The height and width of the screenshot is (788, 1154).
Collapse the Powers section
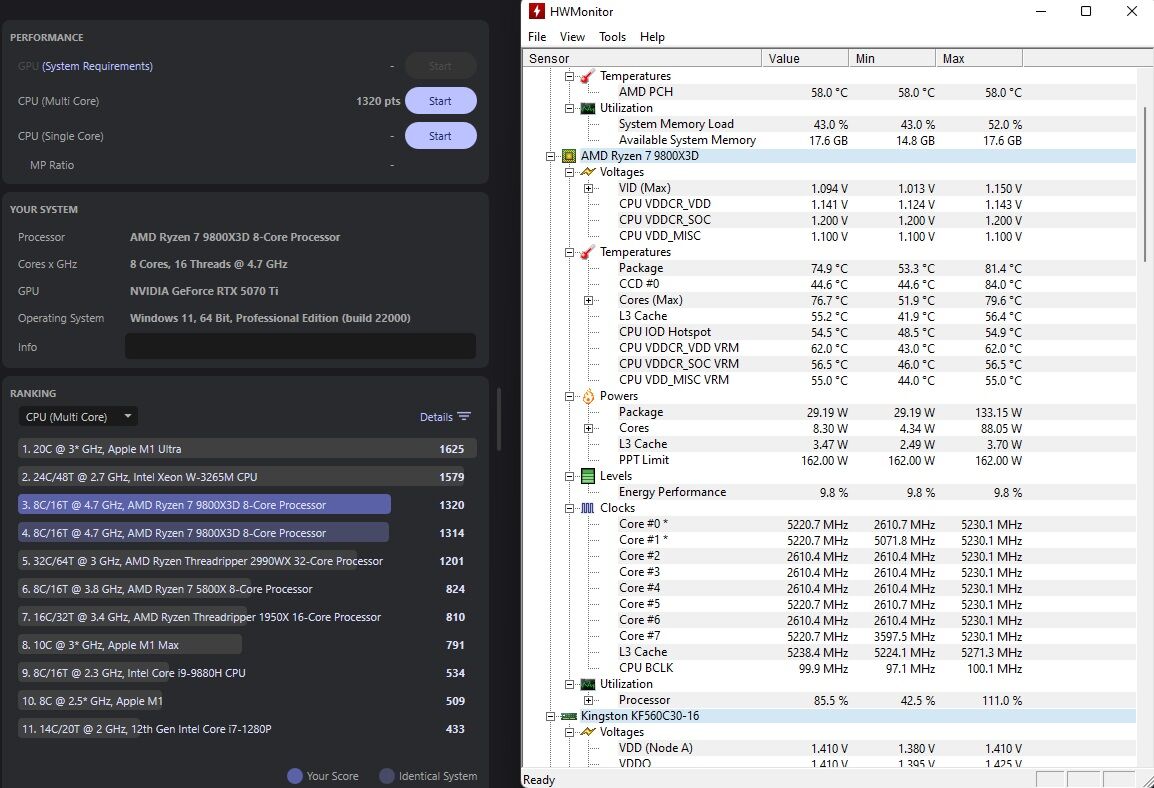coord(569,397)
